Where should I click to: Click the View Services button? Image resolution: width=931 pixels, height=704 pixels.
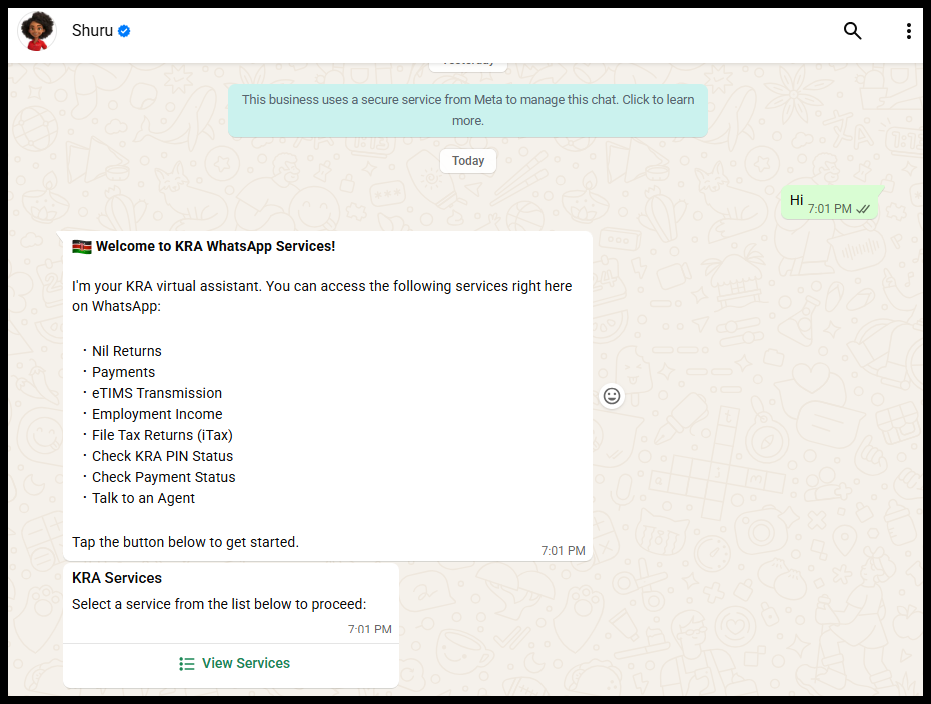coord(231,664)
